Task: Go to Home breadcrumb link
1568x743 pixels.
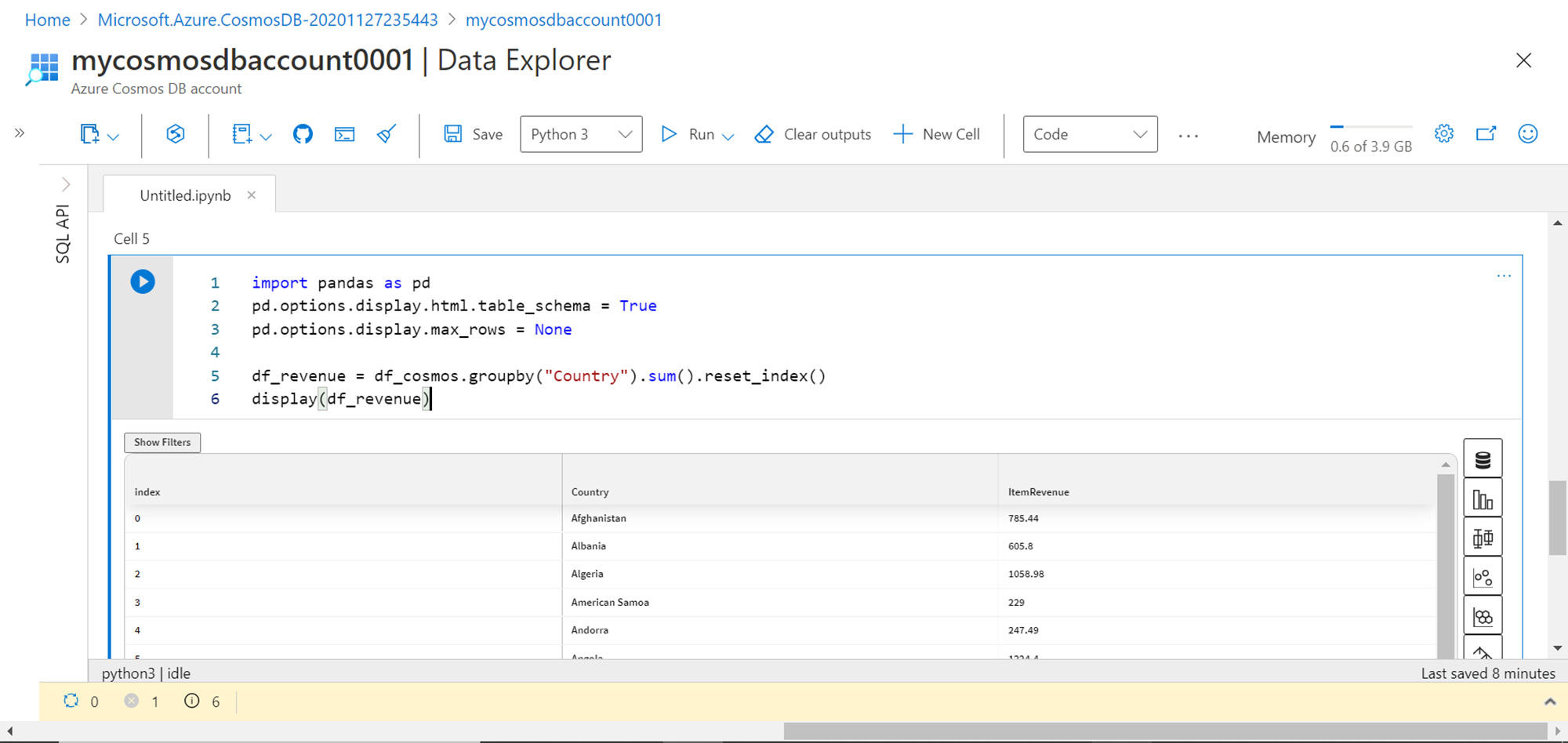Action: tap(47, 20)
